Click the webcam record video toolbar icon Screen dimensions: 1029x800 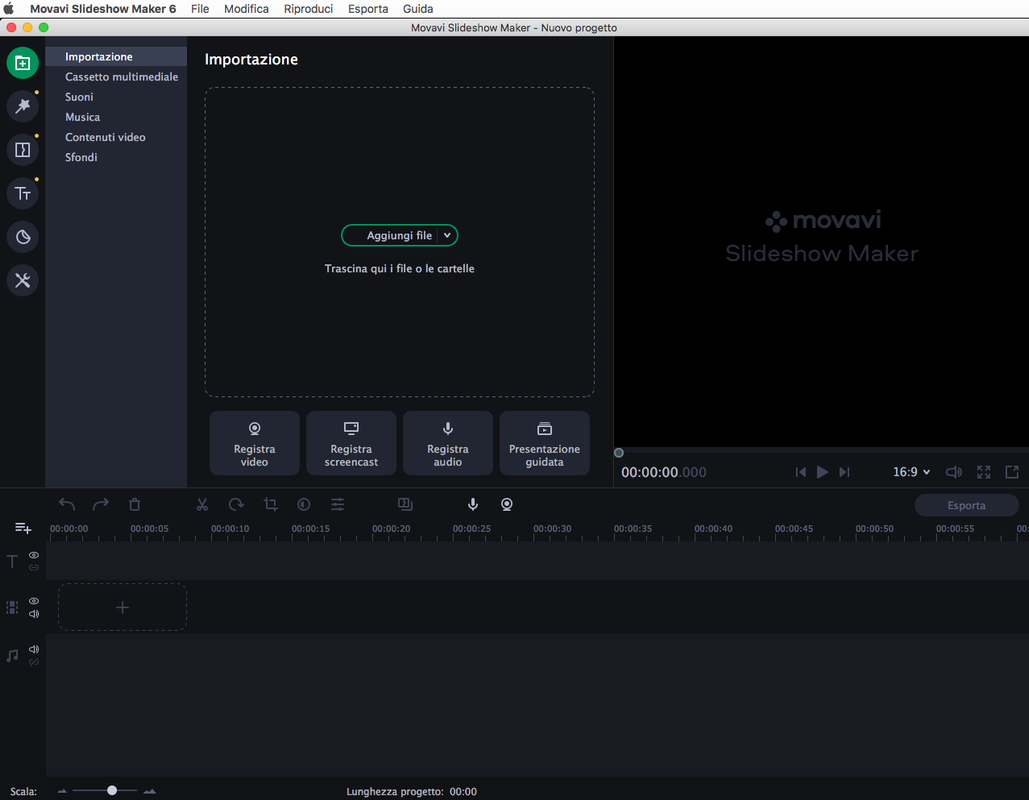[x=507, y=504]
